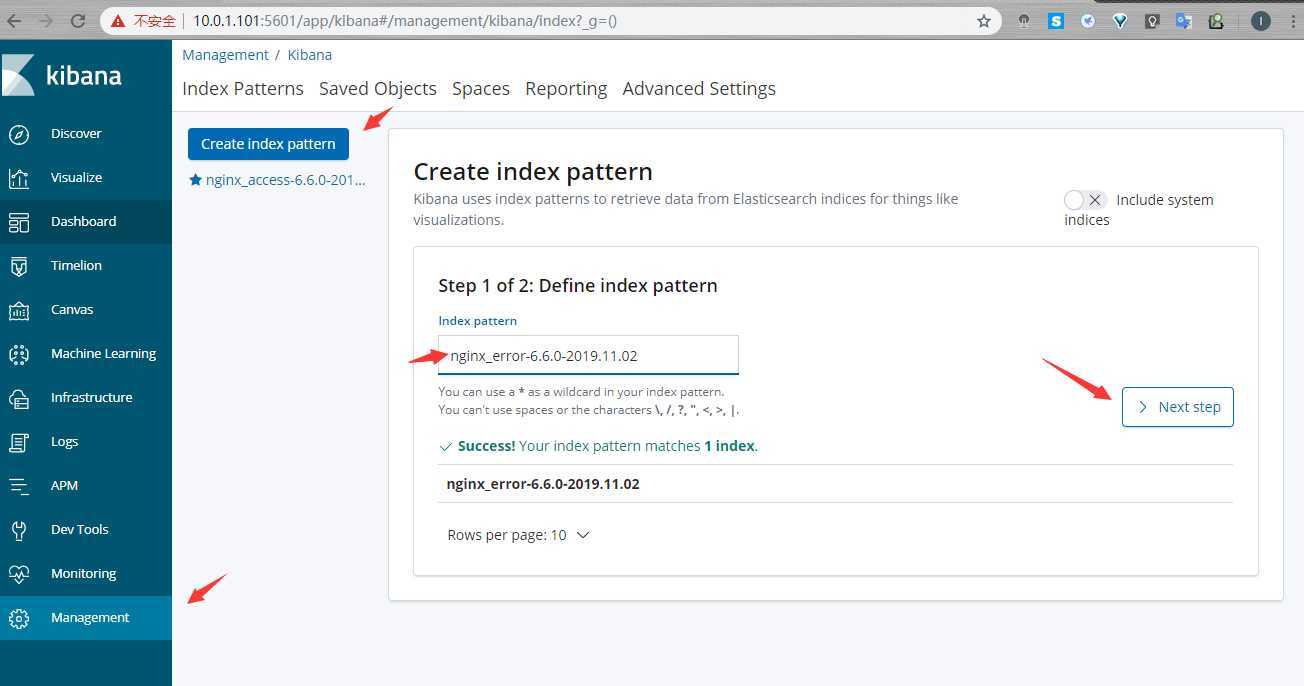Click the lightbulb extension icon

[1152, 20]
